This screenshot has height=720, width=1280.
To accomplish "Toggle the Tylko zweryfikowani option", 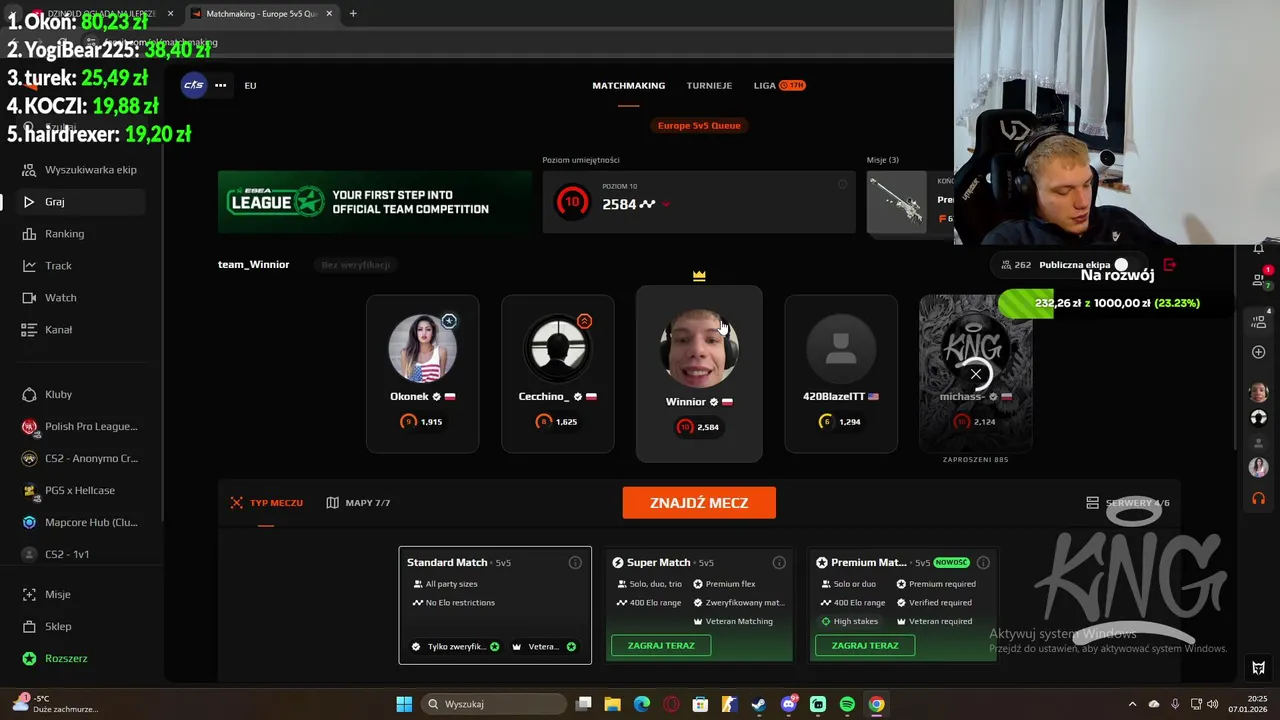I will (455, 647).
